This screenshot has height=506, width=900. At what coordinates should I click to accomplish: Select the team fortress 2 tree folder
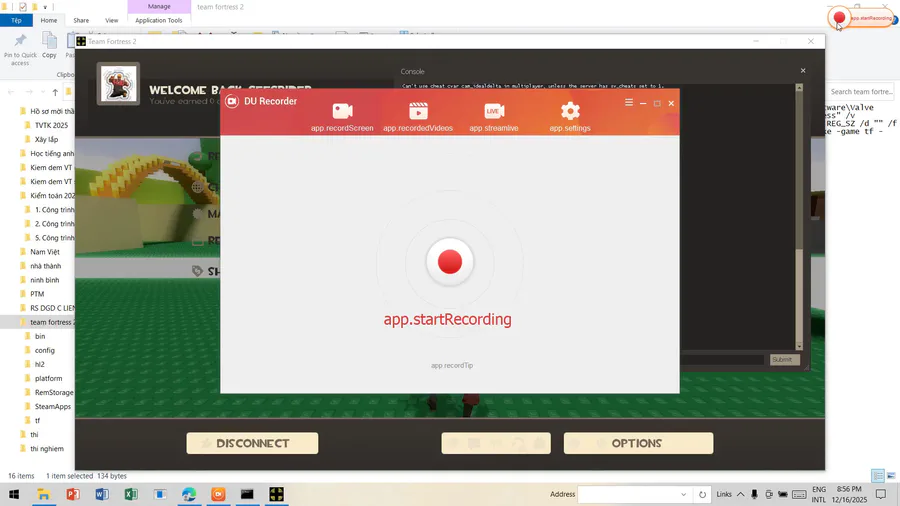tap(51, 322)
